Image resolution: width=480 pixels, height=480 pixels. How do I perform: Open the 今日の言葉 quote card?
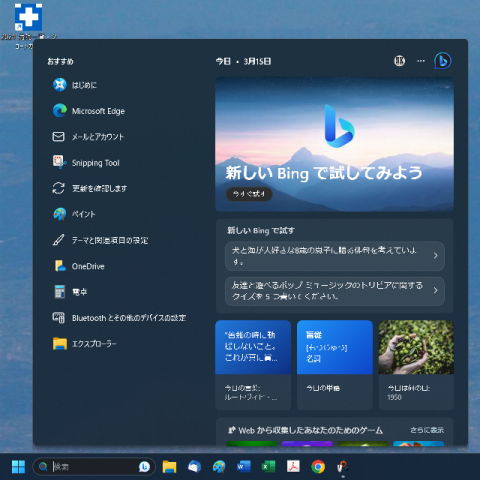point(253,365)
